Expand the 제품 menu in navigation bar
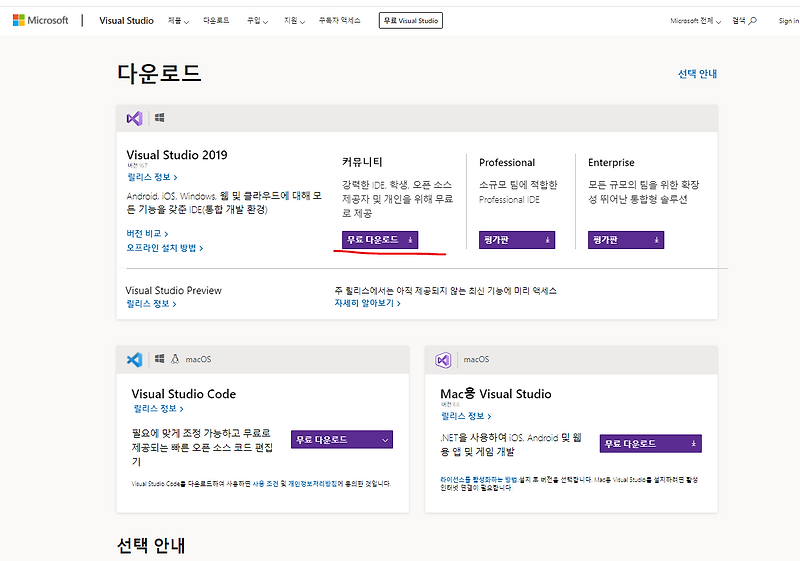The width and height of the screenshot is (800, 561). coord(179,21)
